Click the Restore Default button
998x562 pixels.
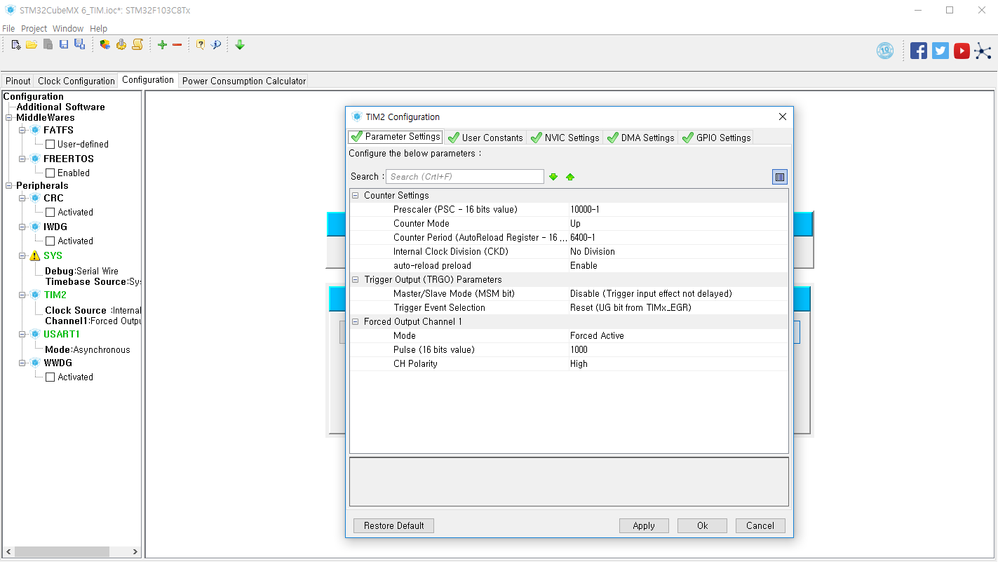(394, 526)
